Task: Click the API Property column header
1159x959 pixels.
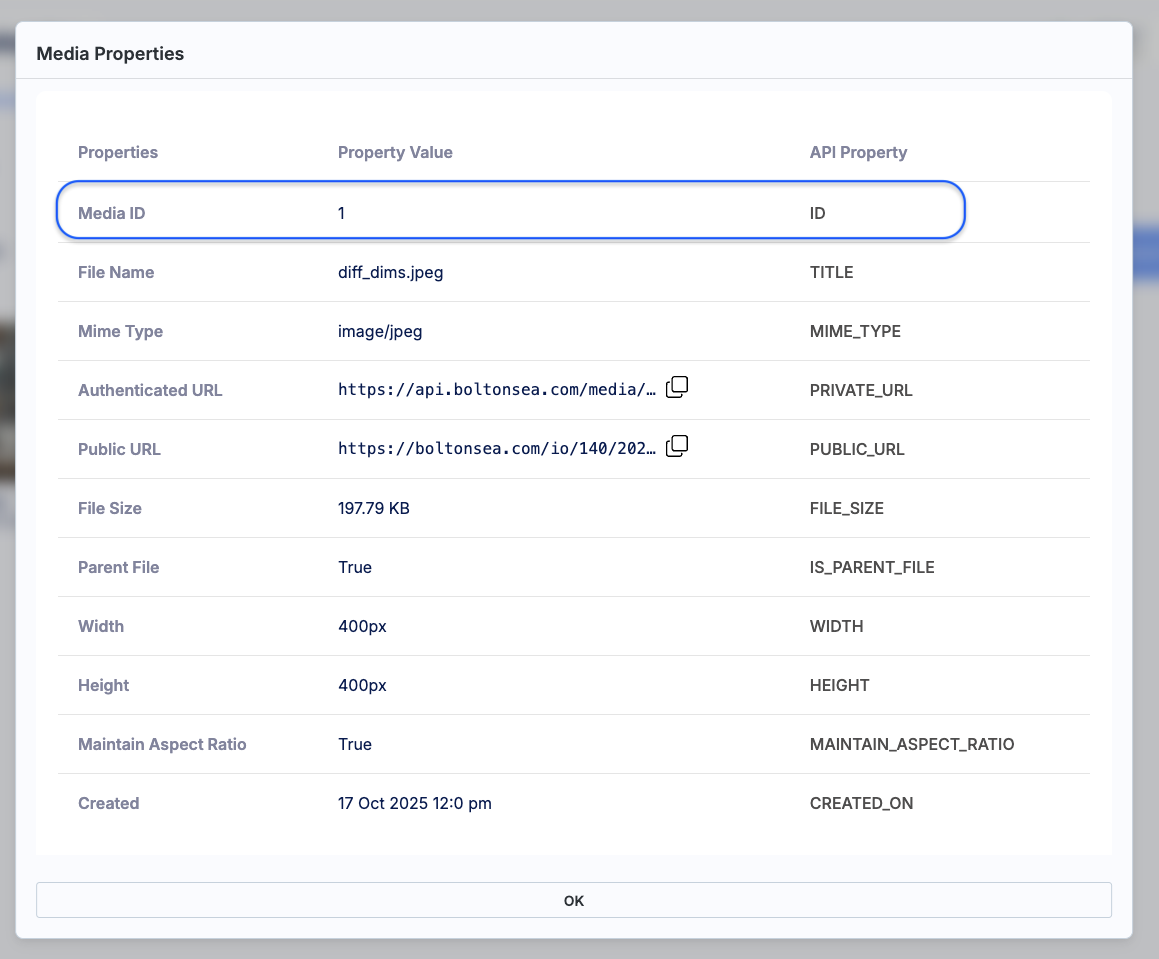Action: coord(858,152)
